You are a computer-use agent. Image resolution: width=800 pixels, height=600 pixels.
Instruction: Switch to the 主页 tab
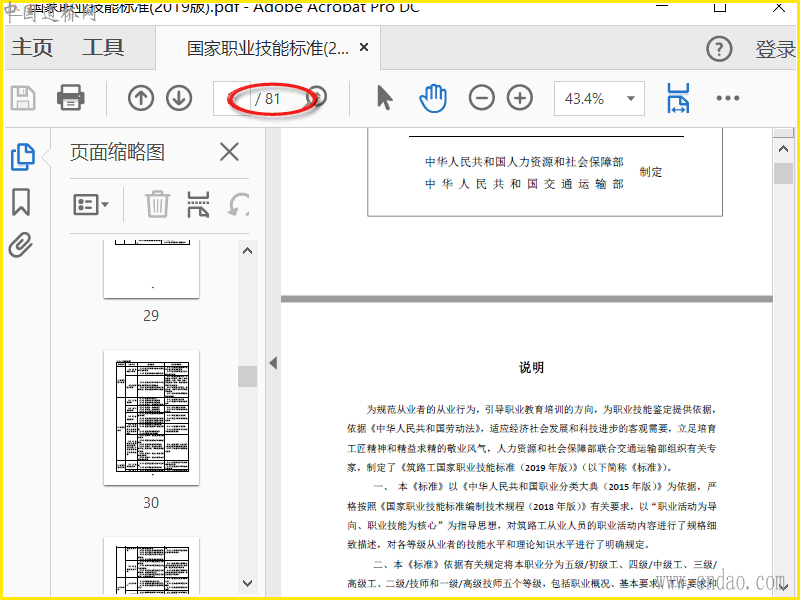click(x=32, y=47)
